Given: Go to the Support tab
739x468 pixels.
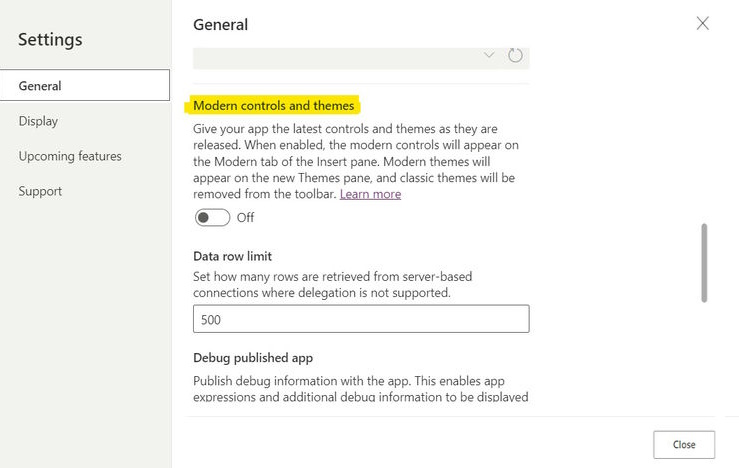Looking at the screenshot, I should click(40, 191).
